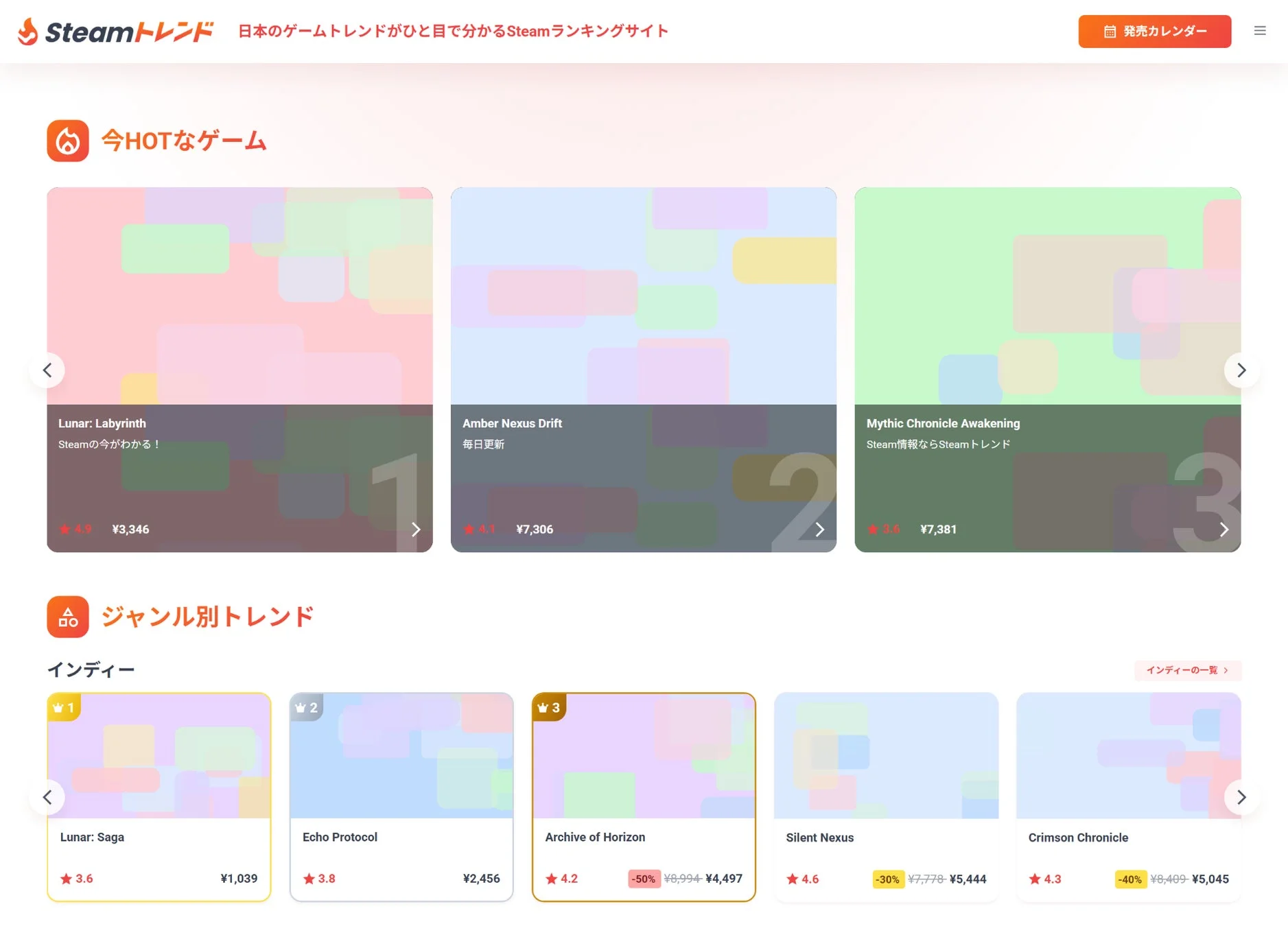Open the 発売カレンダー page
1288x926 pixels.
1154,31
